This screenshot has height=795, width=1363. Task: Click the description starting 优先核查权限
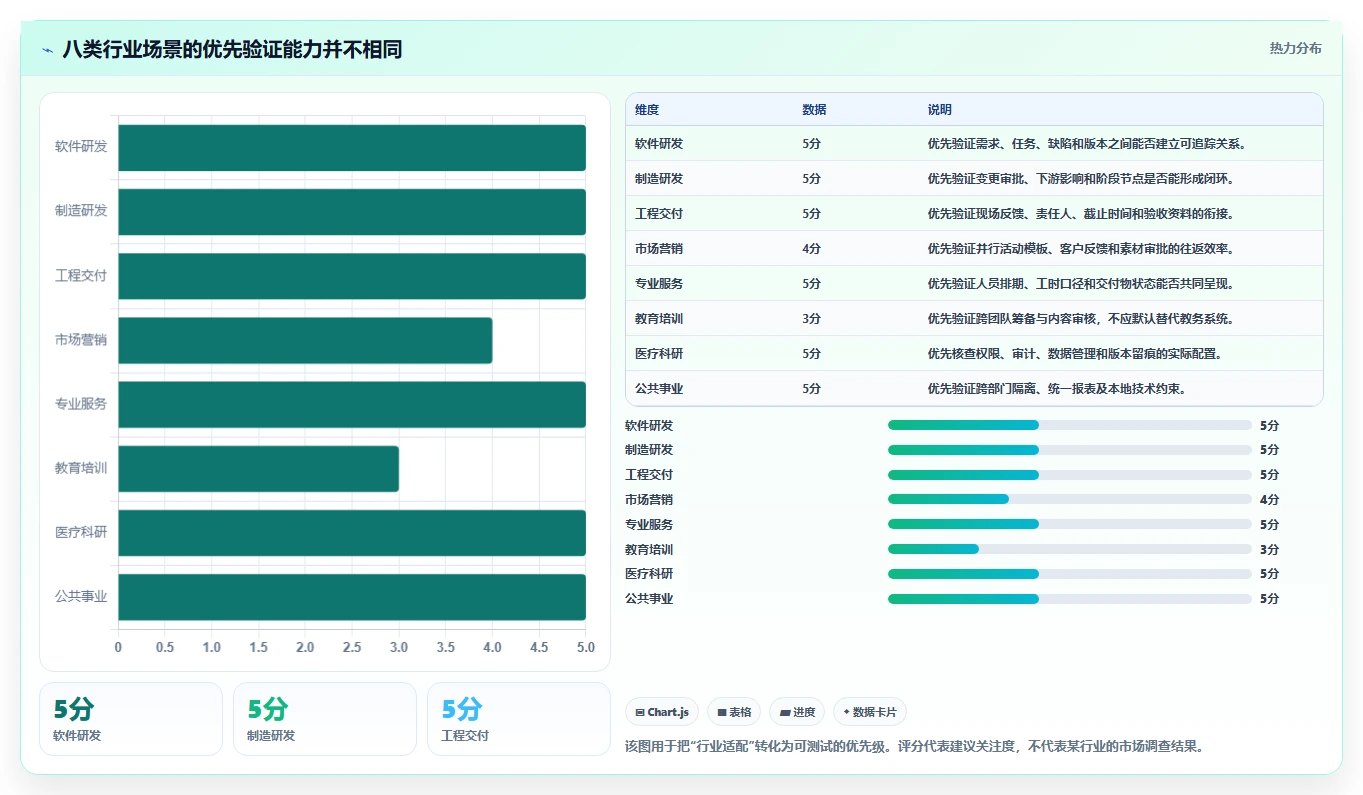click(x=1075, y=354)
